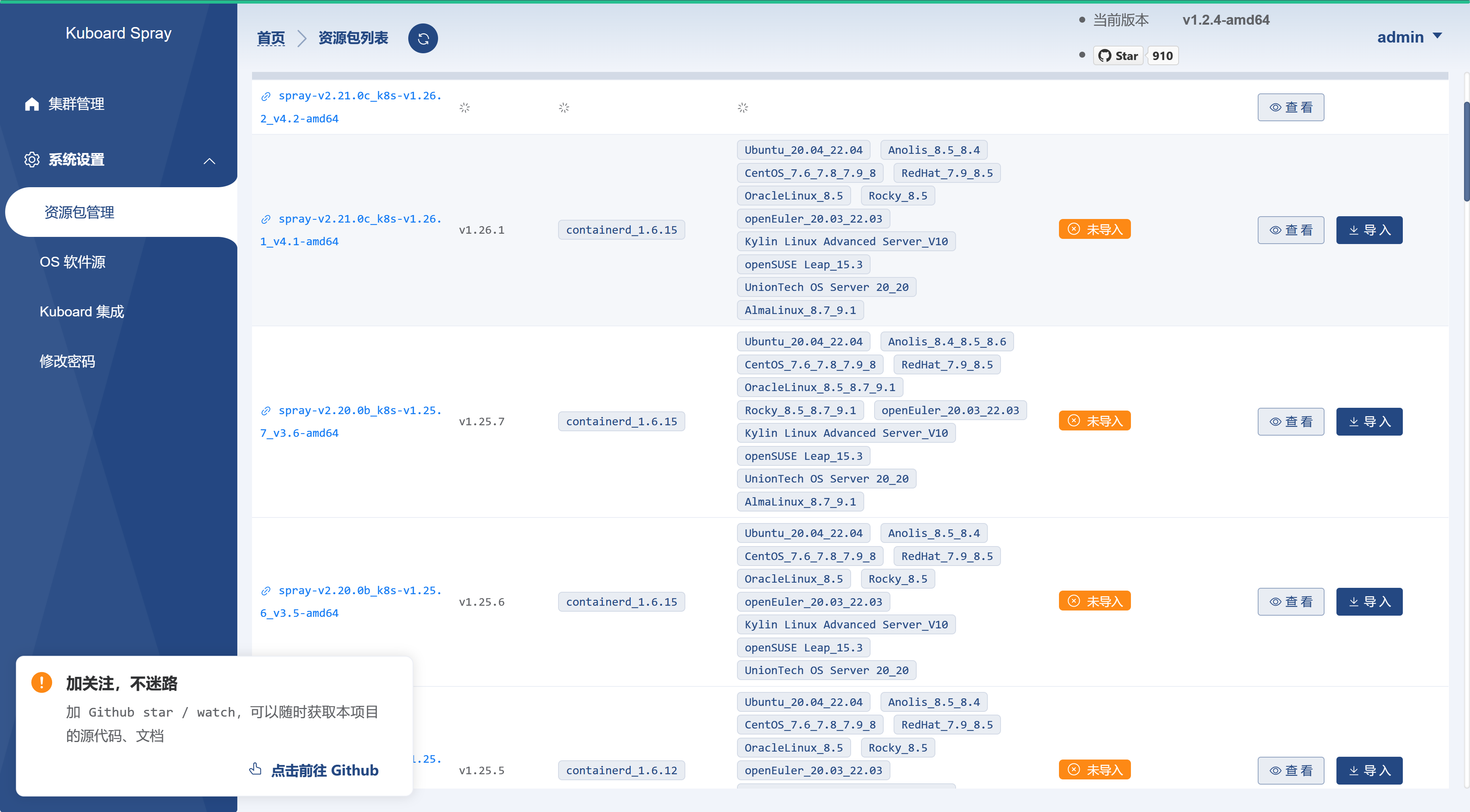
Task: Click the gear icon beside 系统设置
Action: pyautogui.click(x=32, y=160)
